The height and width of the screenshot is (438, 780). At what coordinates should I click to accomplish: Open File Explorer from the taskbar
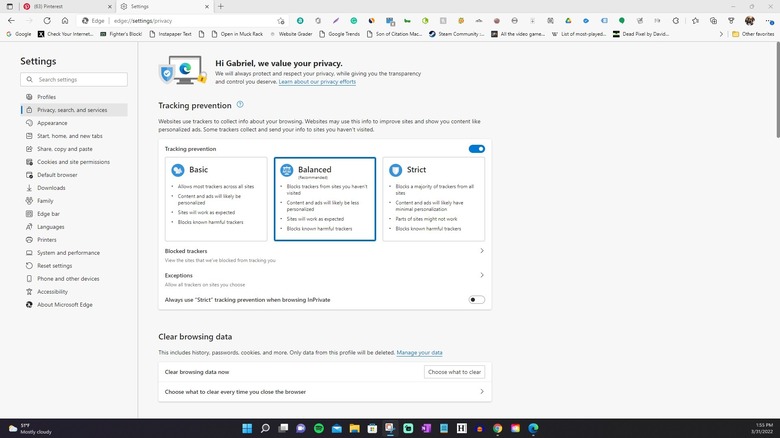point(354,428)
